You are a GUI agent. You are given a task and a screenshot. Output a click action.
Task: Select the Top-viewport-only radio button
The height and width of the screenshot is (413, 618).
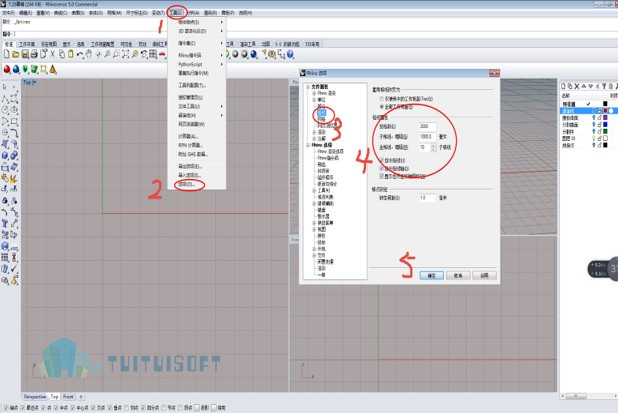pos(382,99)
